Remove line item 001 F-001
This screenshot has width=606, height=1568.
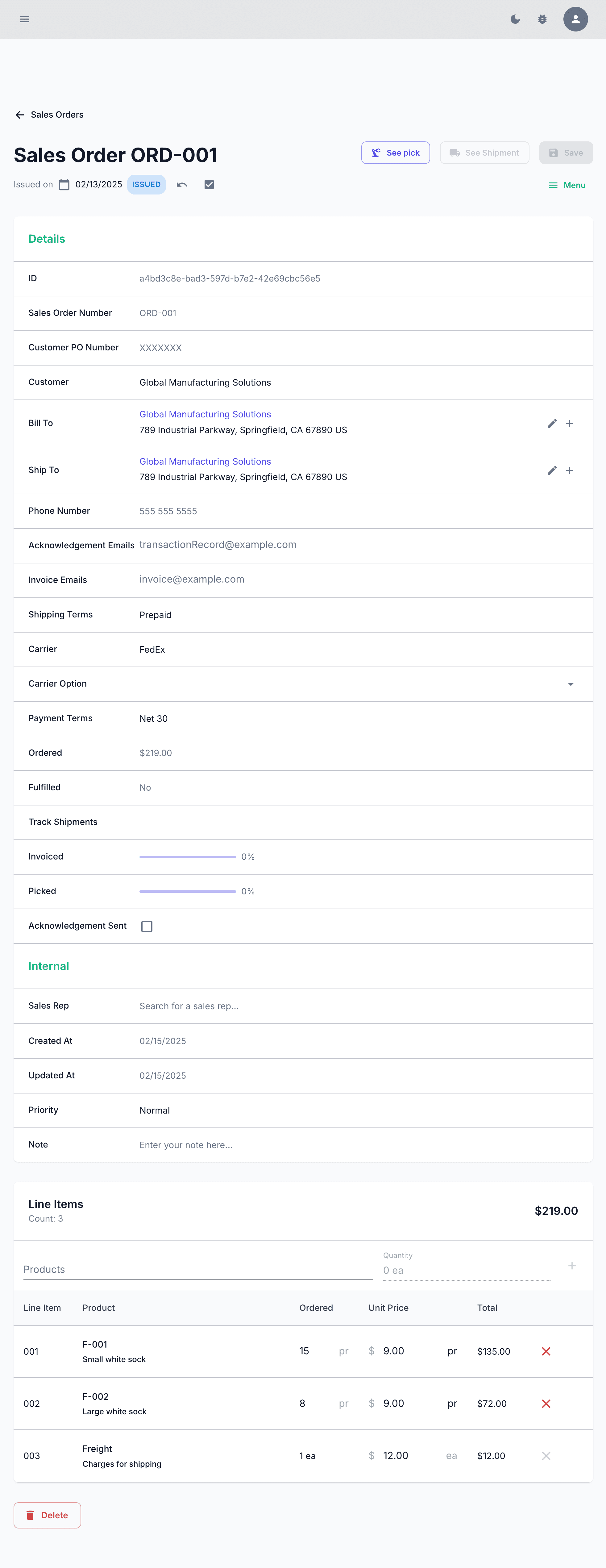(546, 1351)
